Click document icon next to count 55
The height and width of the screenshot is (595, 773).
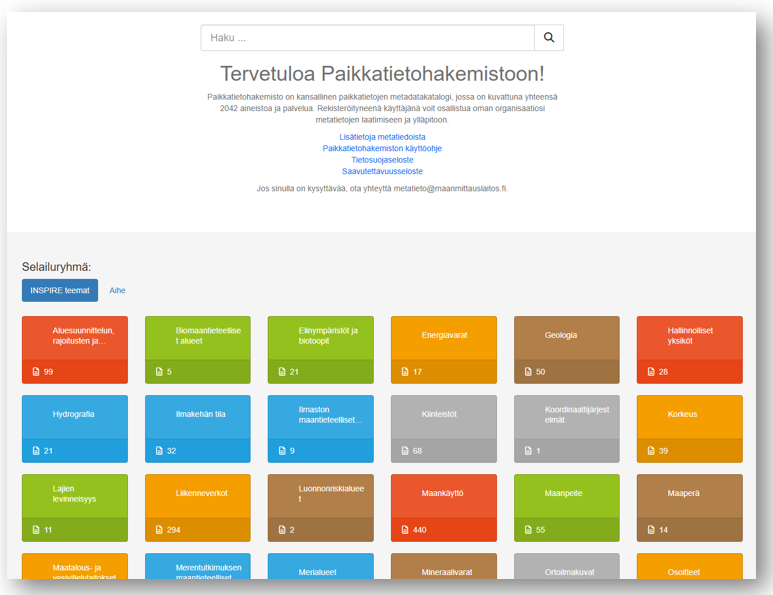click(528, 530)
